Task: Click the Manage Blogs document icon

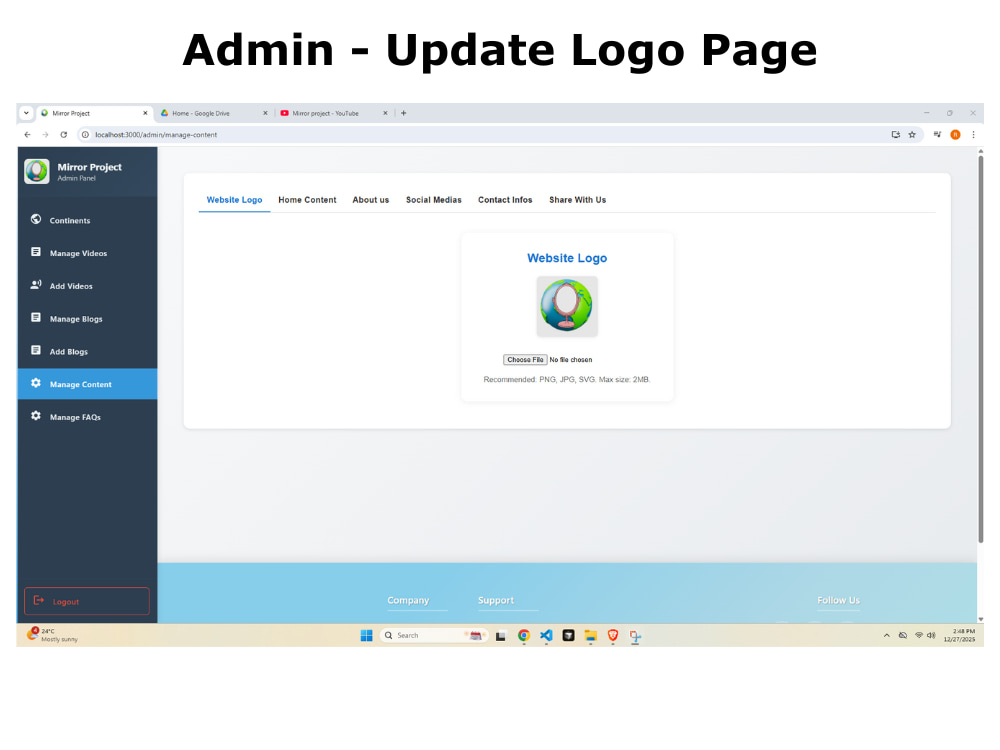Action: coord(36,318)
